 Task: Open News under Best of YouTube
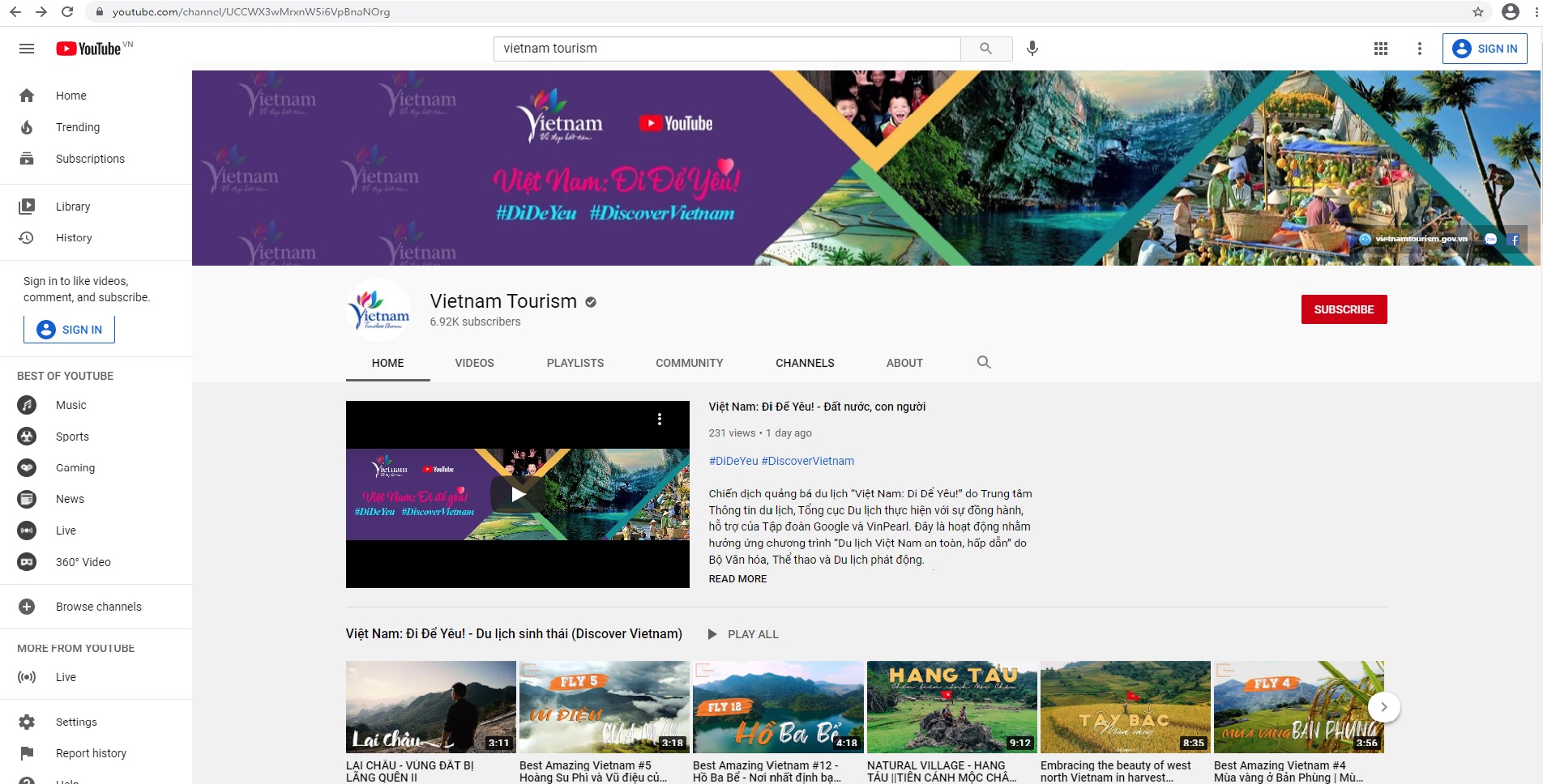pos(96,499)
